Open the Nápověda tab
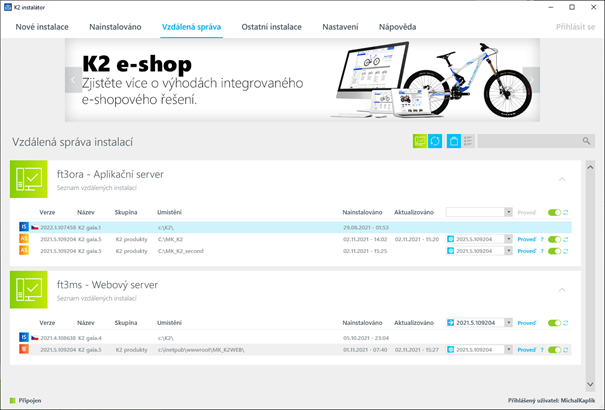605x410 pixels. (397, 27)
